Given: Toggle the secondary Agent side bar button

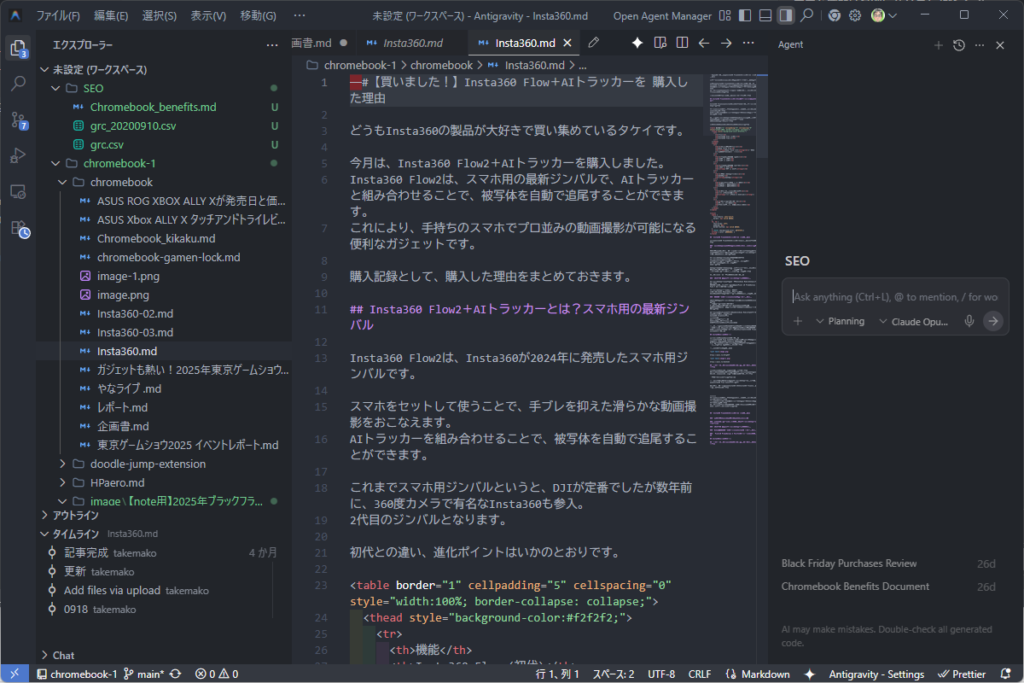Looking at the screenshot, I should 786,16.
